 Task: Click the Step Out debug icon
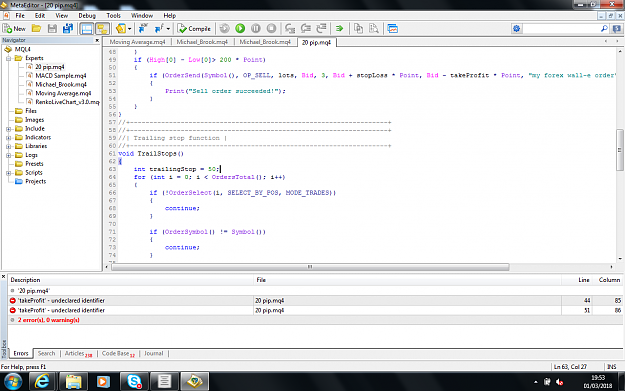pos(321,29)
